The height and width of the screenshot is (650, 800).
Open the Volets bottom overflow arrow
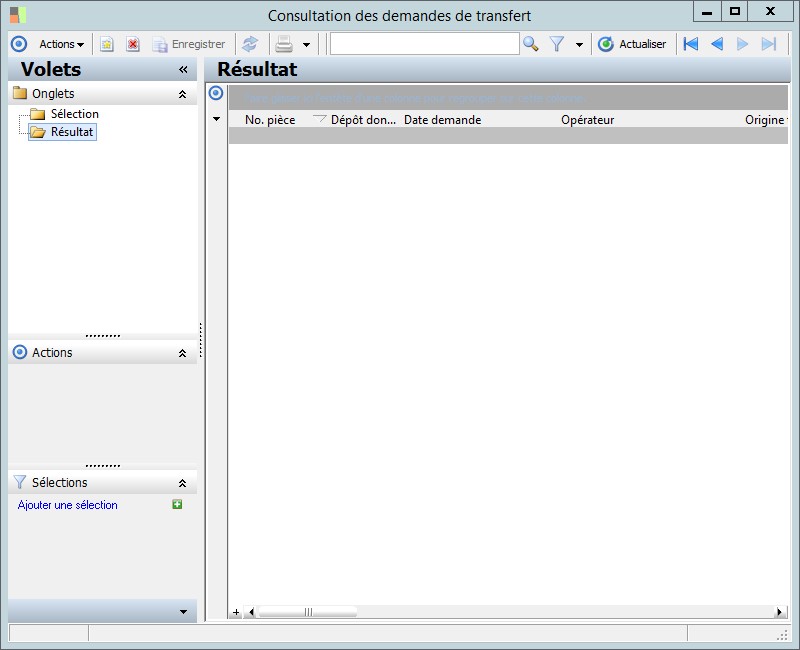(184, 612)
